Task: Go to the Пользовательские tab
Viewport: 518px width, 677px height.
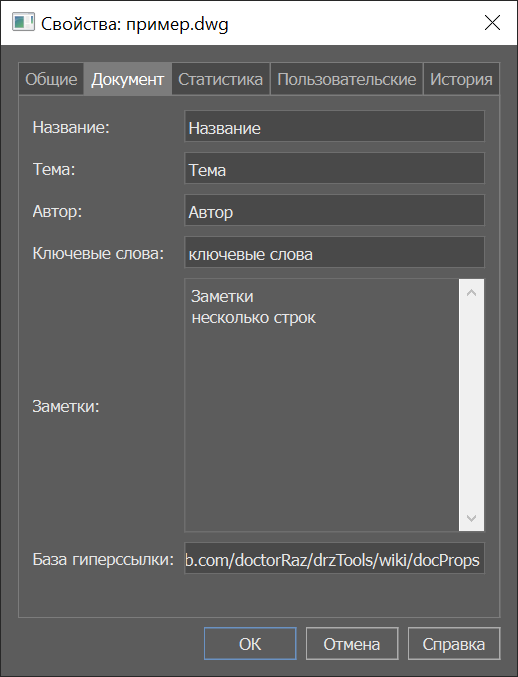Action: click(347, 79)
